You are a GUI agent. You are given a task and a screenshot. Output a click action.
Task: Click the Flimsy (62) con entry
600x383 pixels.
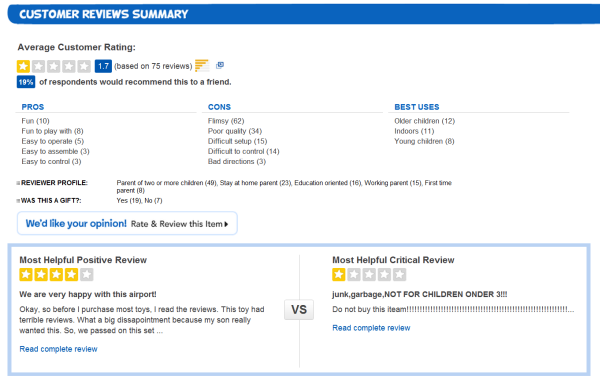tap(226, 121)
